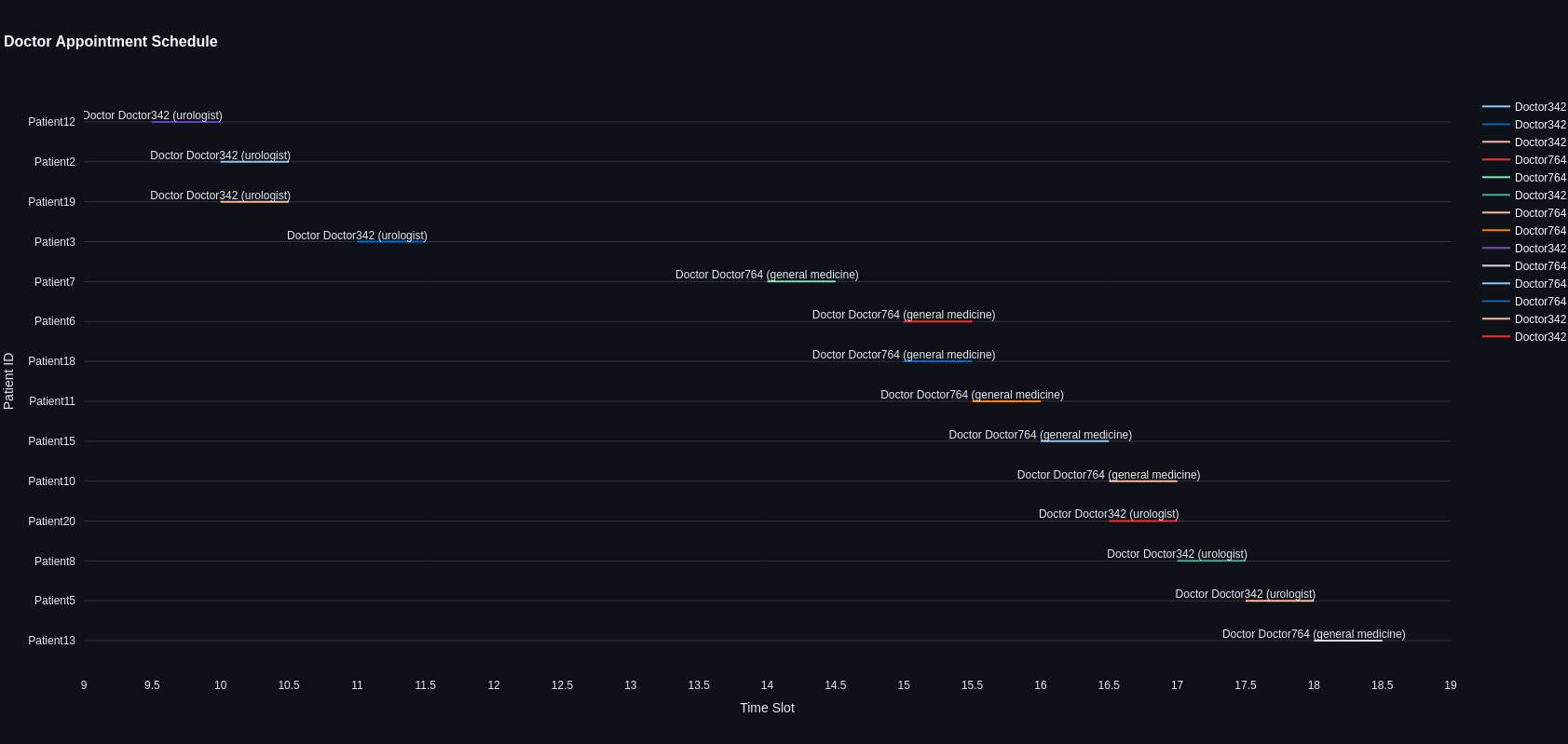
Task: Select Patient18's dark-blue appointment bar
Action: 938,361
